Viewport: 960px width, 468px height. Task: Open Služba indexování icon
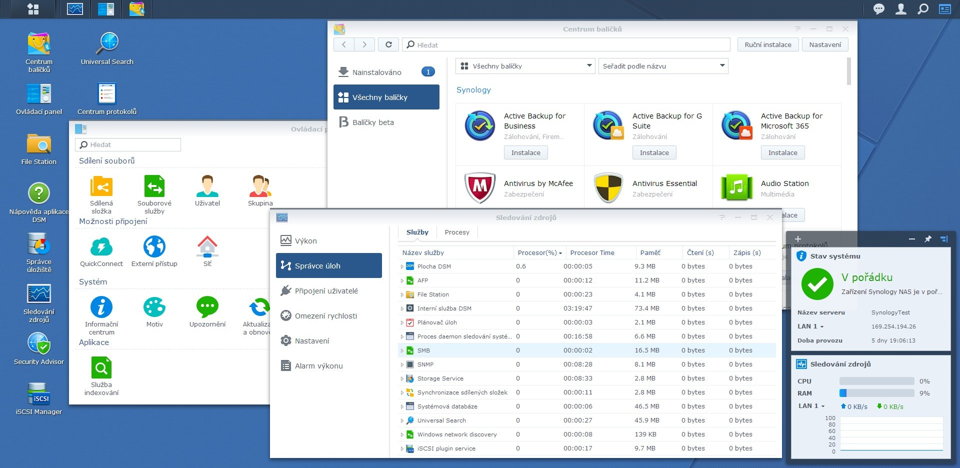tap(101, 368)
